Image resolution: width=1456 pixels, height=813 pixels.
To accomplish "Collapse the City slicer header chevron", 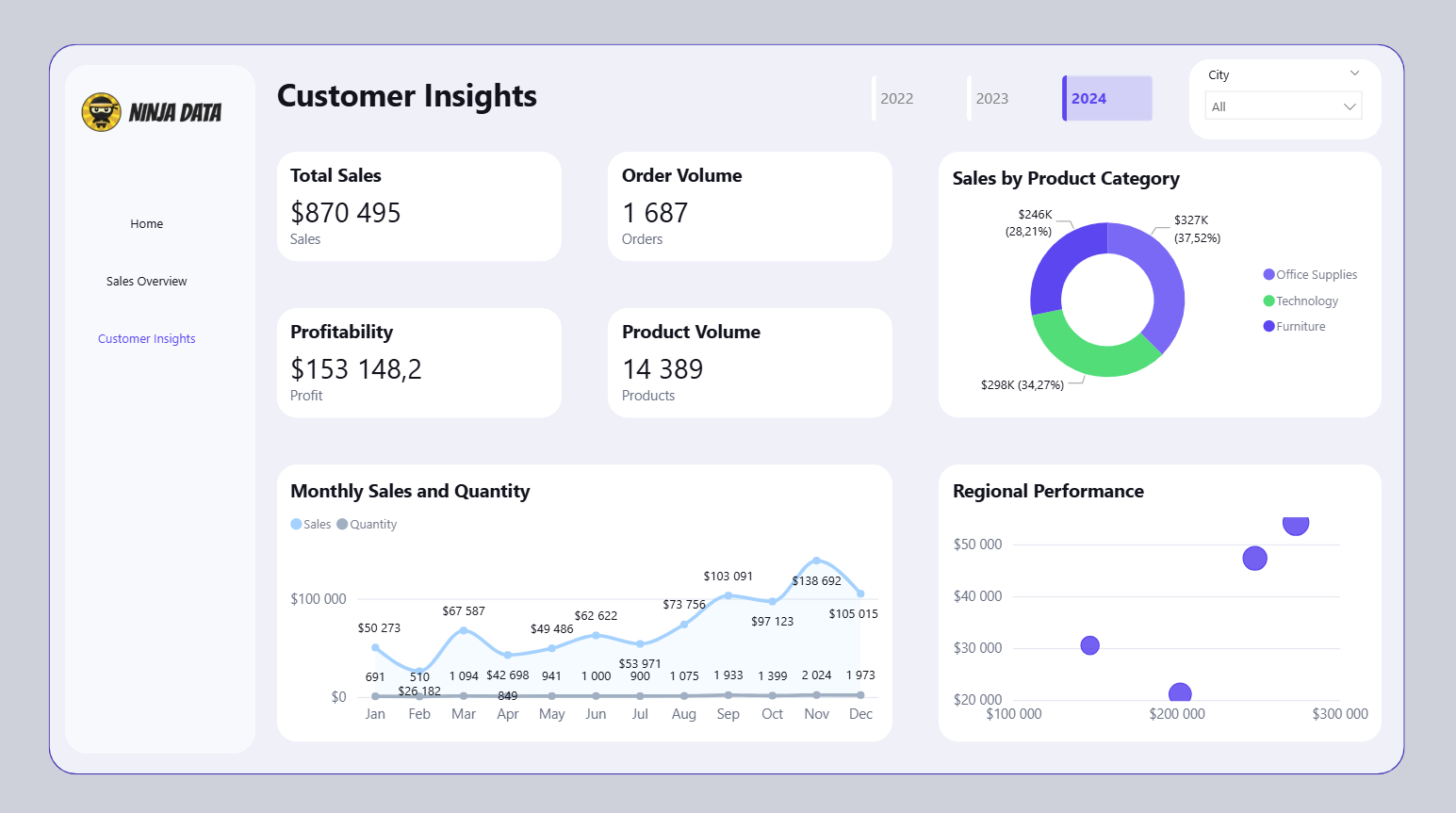I will pos(1354,73).
